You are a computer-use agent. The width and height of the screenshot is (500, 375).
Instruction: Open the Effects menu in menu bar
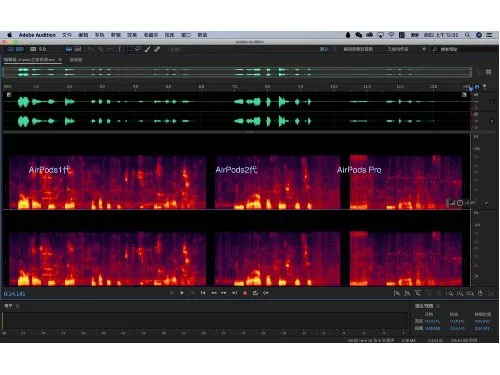click(132, 35)
